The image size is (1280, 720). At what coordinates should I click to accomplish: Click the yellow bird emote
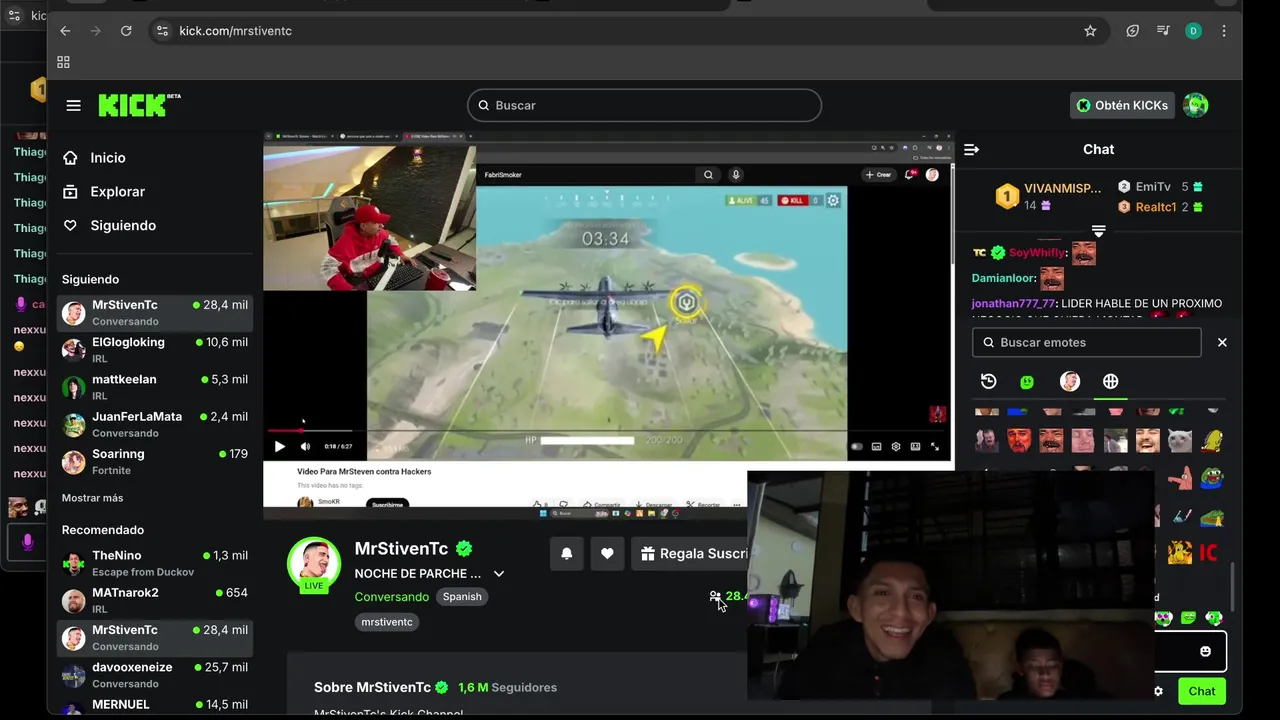[x=1212, y=440]
